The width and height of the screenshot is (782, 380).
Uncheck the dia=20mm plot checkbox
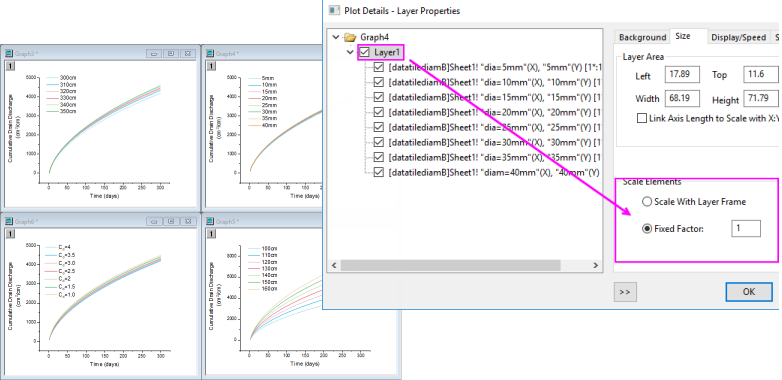379,112
